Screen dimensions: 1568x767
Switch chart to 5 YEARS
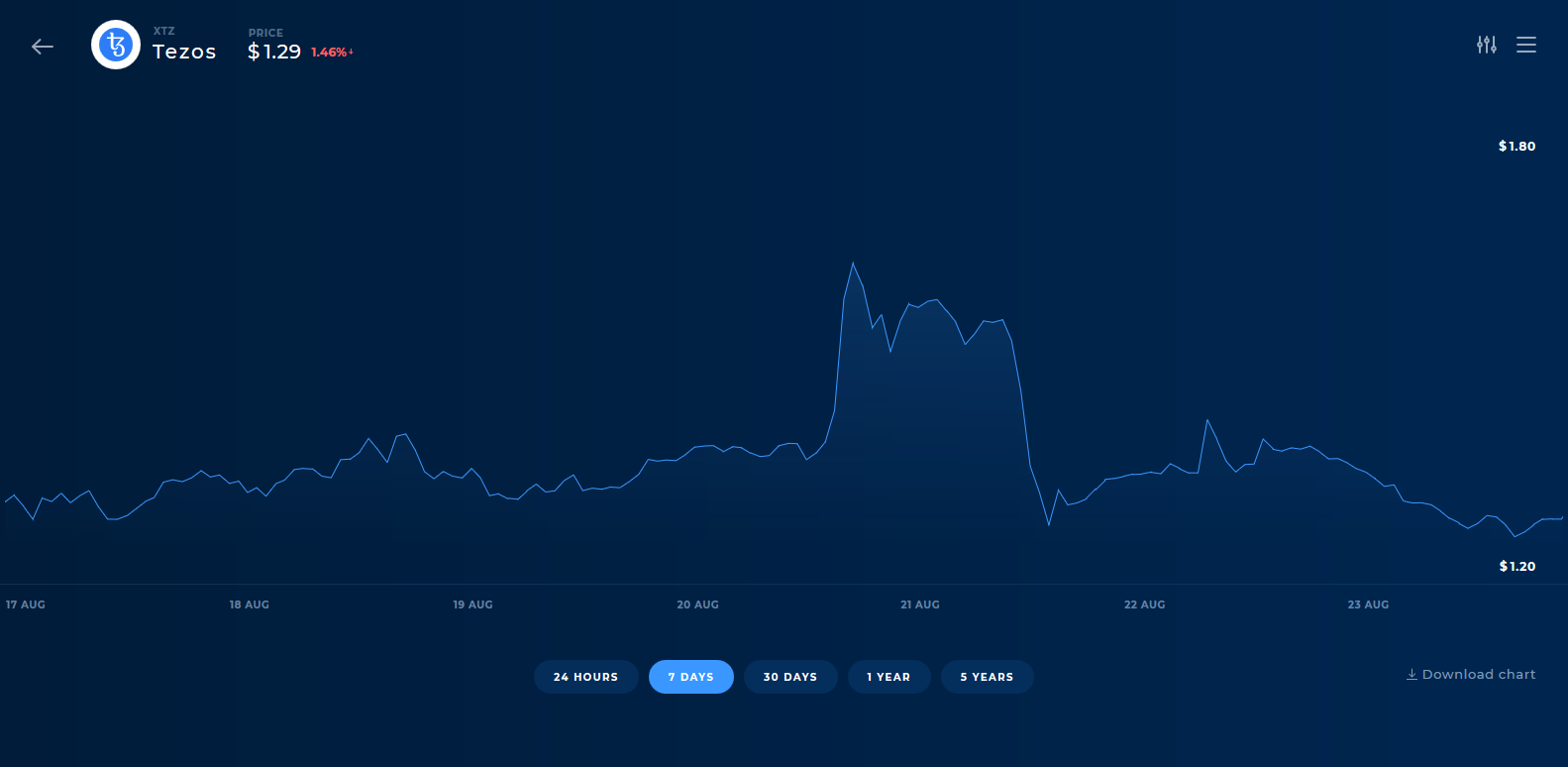click(x=987, y=677)
